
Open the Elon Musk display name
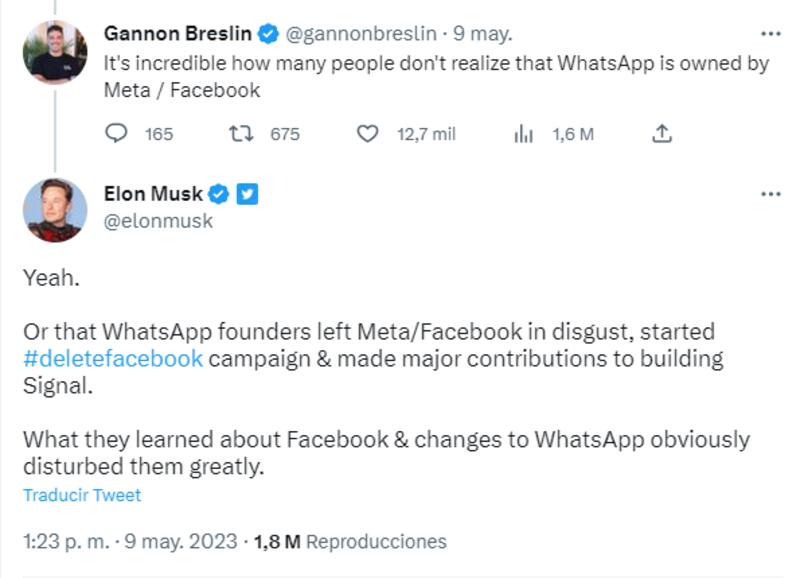tap(153, 194)
